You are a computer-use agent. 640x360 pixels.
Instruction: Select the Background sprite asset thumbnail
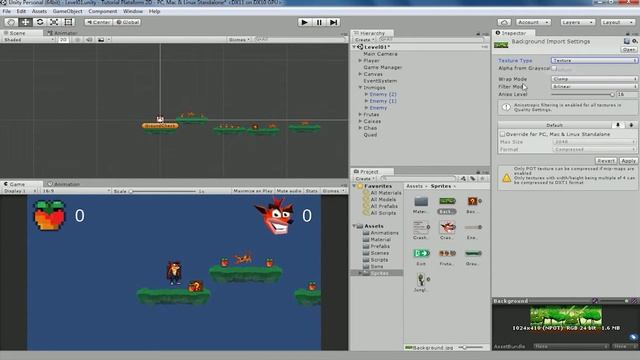point(447,201)
